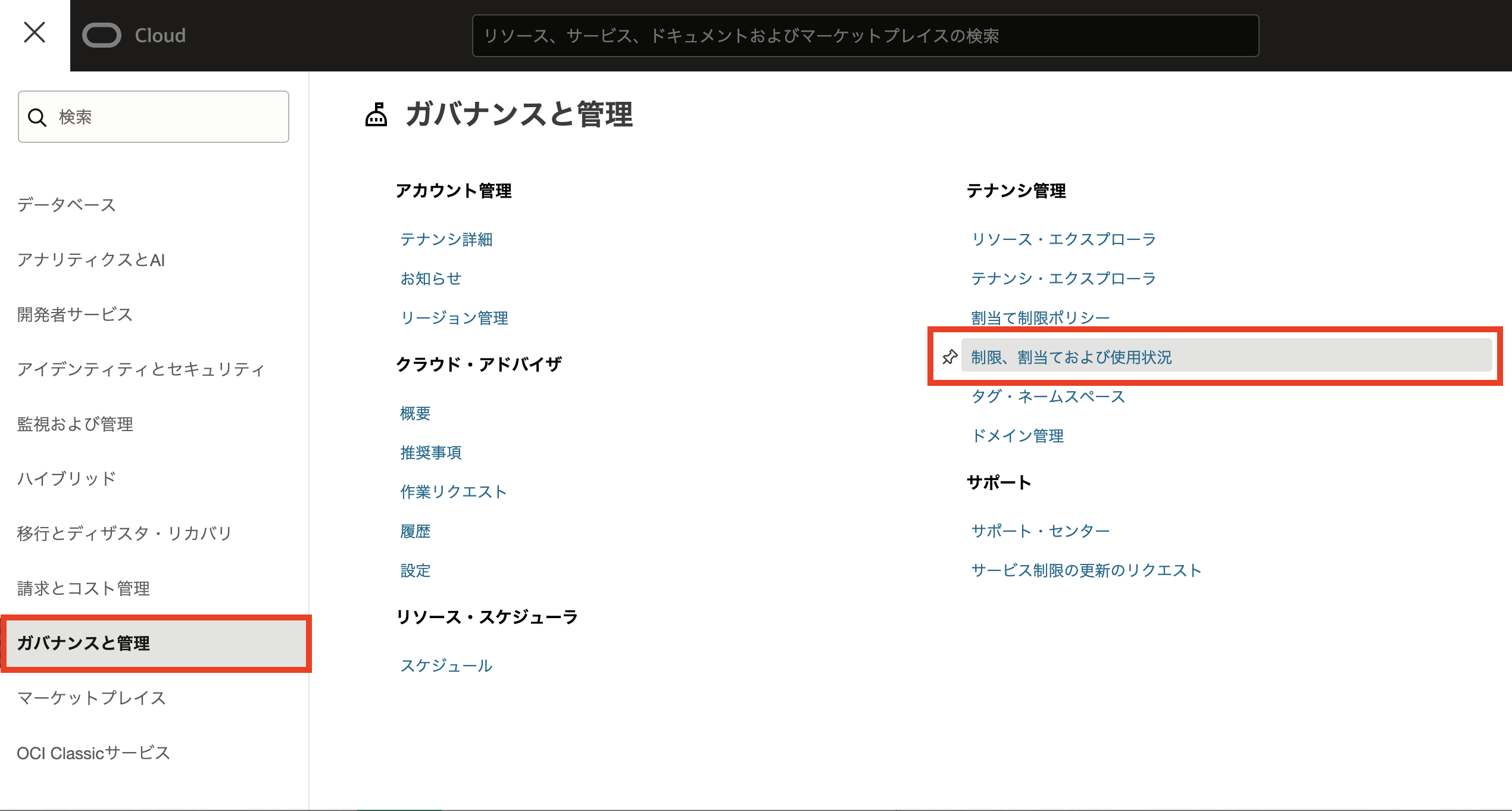Open 制限、割当ておよび使用状況 link
Viewport: 1512px width, 811px height.
1071,357
